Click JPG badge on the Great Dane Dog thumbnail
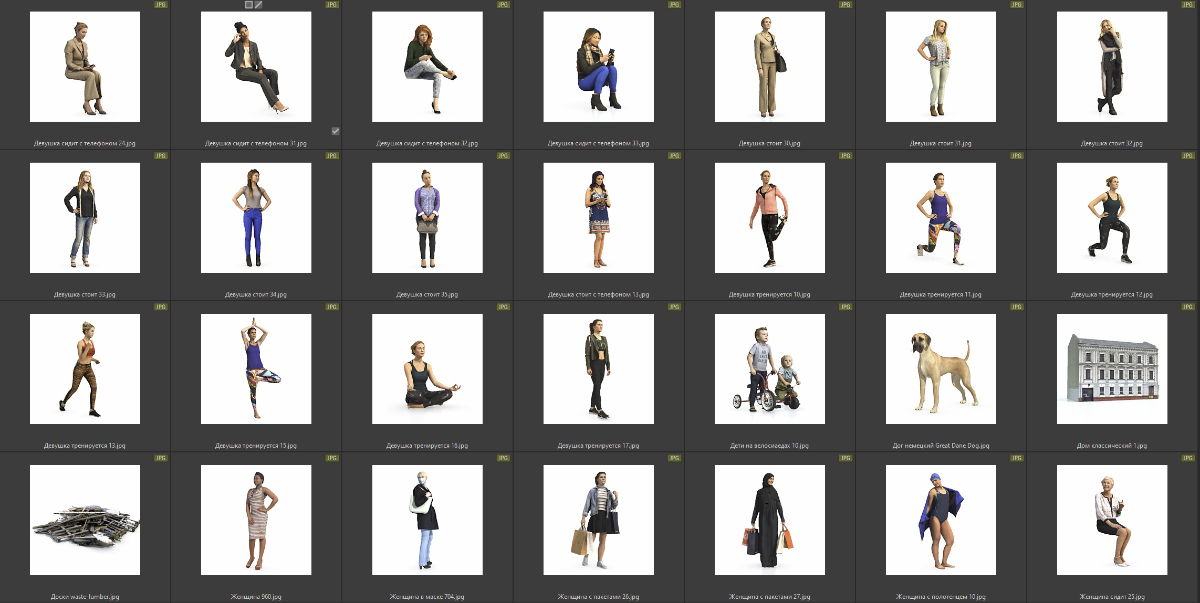This screenshot has width=1200, height=603. 1017,307
